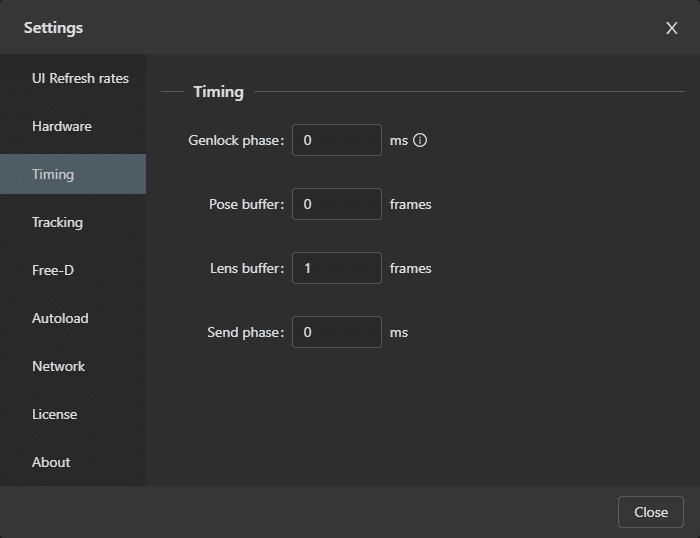This screenshot has height=538, width=700.
Task: Select the Send phase ms field
Action: (337, 332)
